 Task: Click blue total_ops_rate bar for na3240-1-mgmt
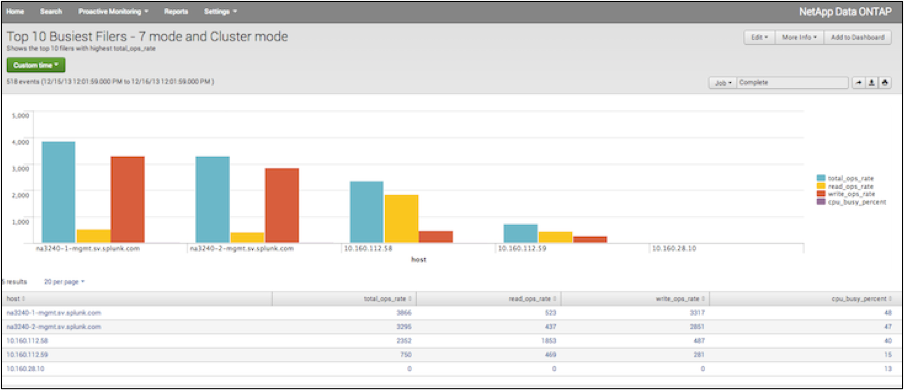tap(58, 192)
